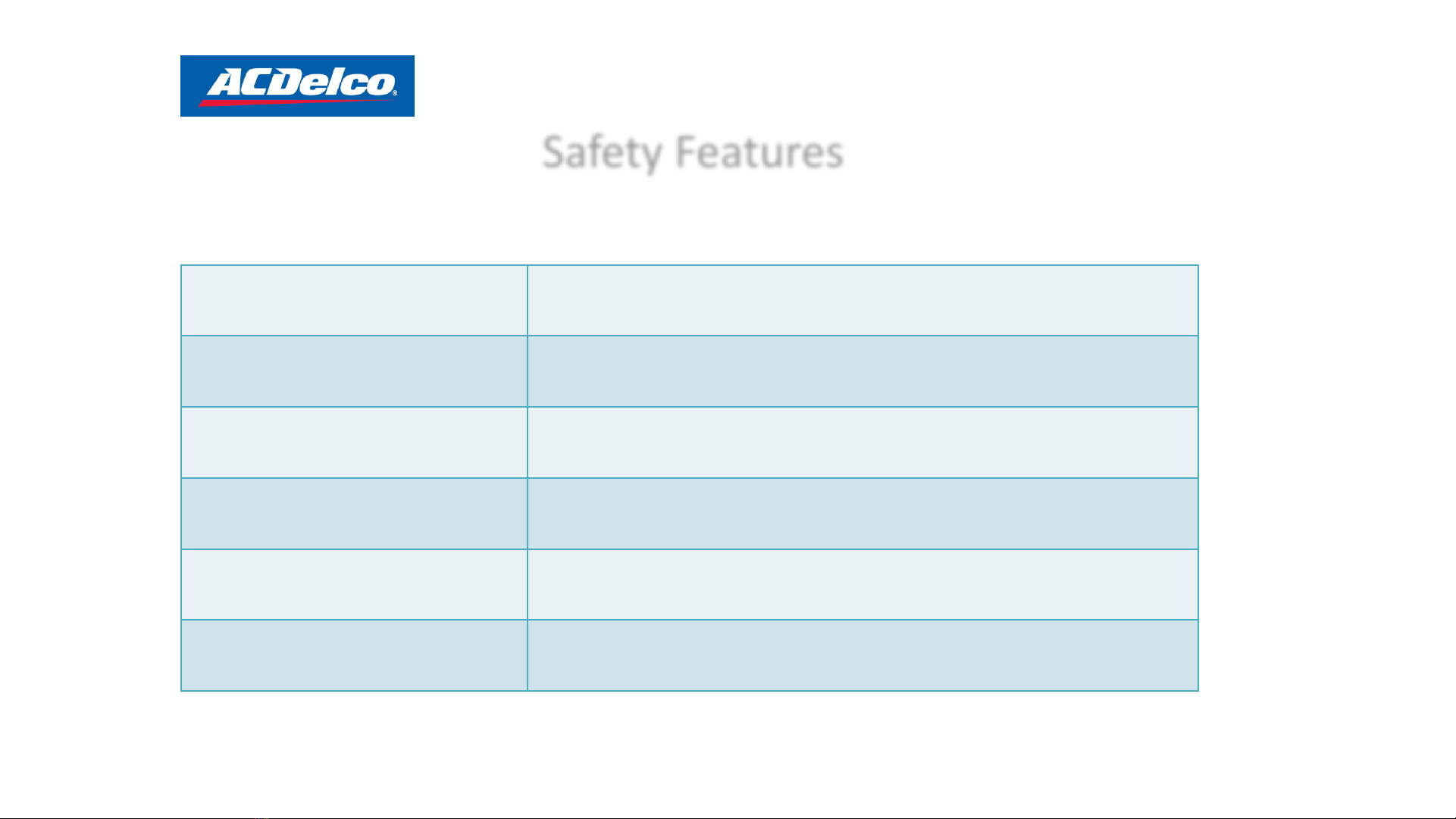1456x819 pixels.
Task: Click the fourth row right table cell
Action: pos(863,514)
